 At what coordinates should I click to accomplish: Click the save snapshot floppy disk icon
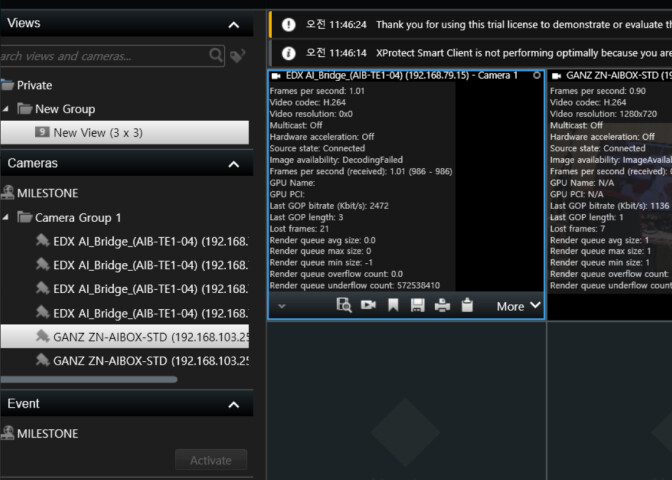417,305
